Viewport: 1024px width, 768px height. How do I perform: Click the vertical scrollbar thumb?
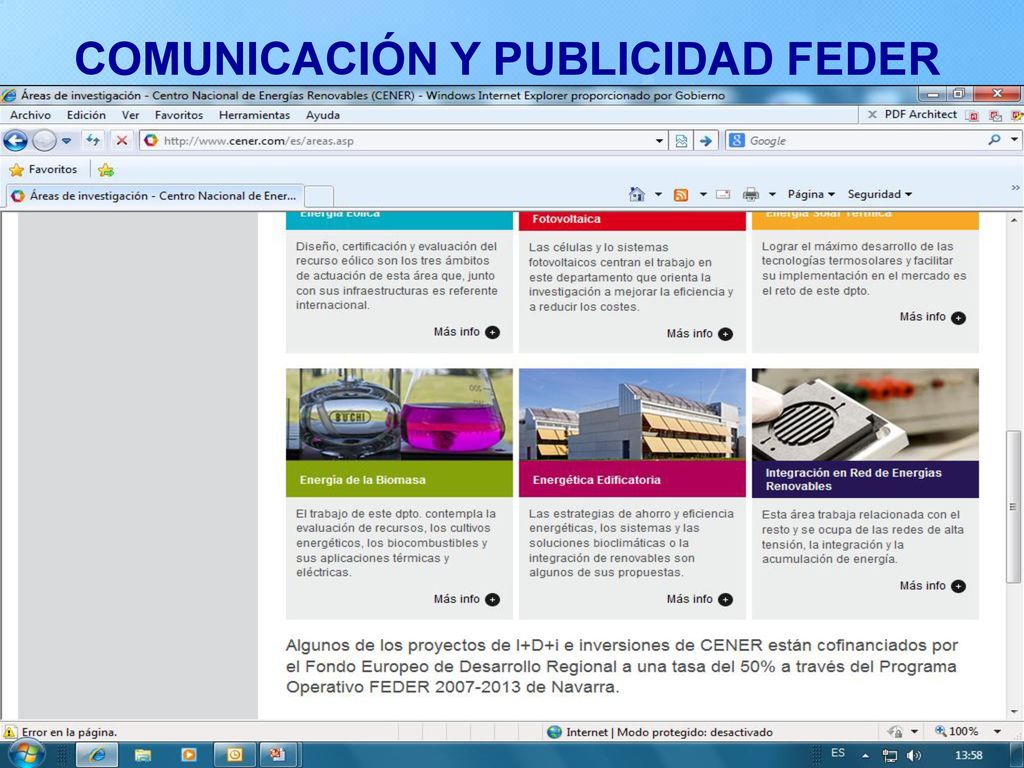1014,507
